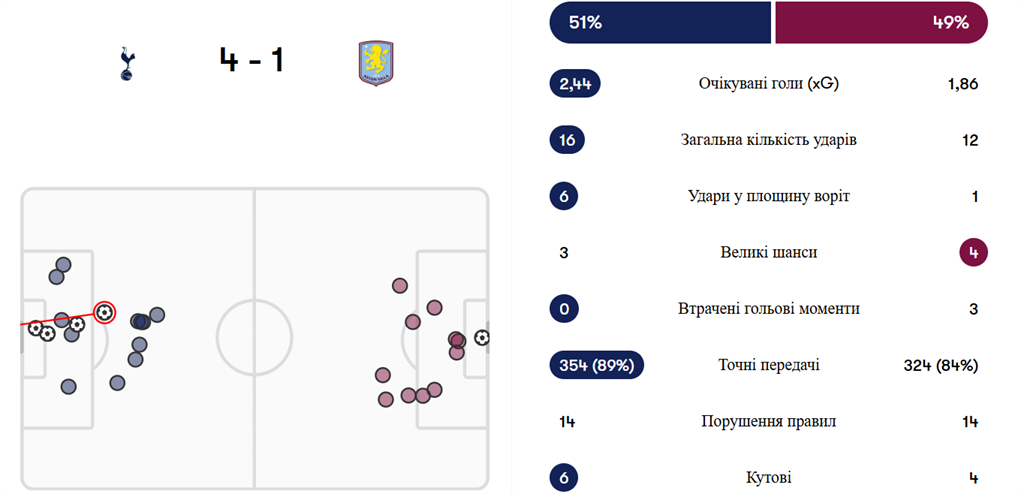Click the 0 missed chances badge
1024x494 pixels.
pos(564,309)
